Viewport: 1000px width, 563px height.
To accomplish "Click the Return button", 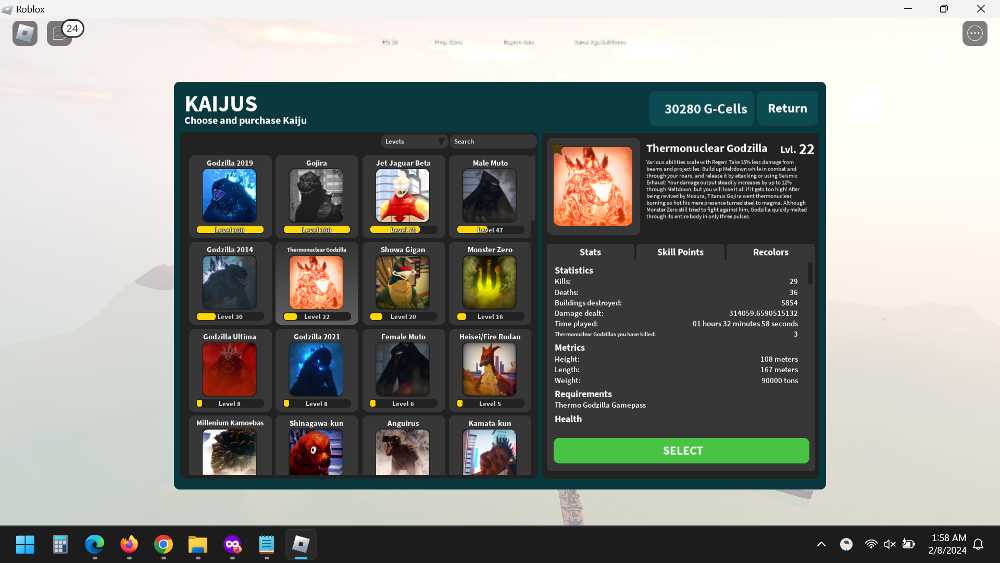I will coord(787,109).
